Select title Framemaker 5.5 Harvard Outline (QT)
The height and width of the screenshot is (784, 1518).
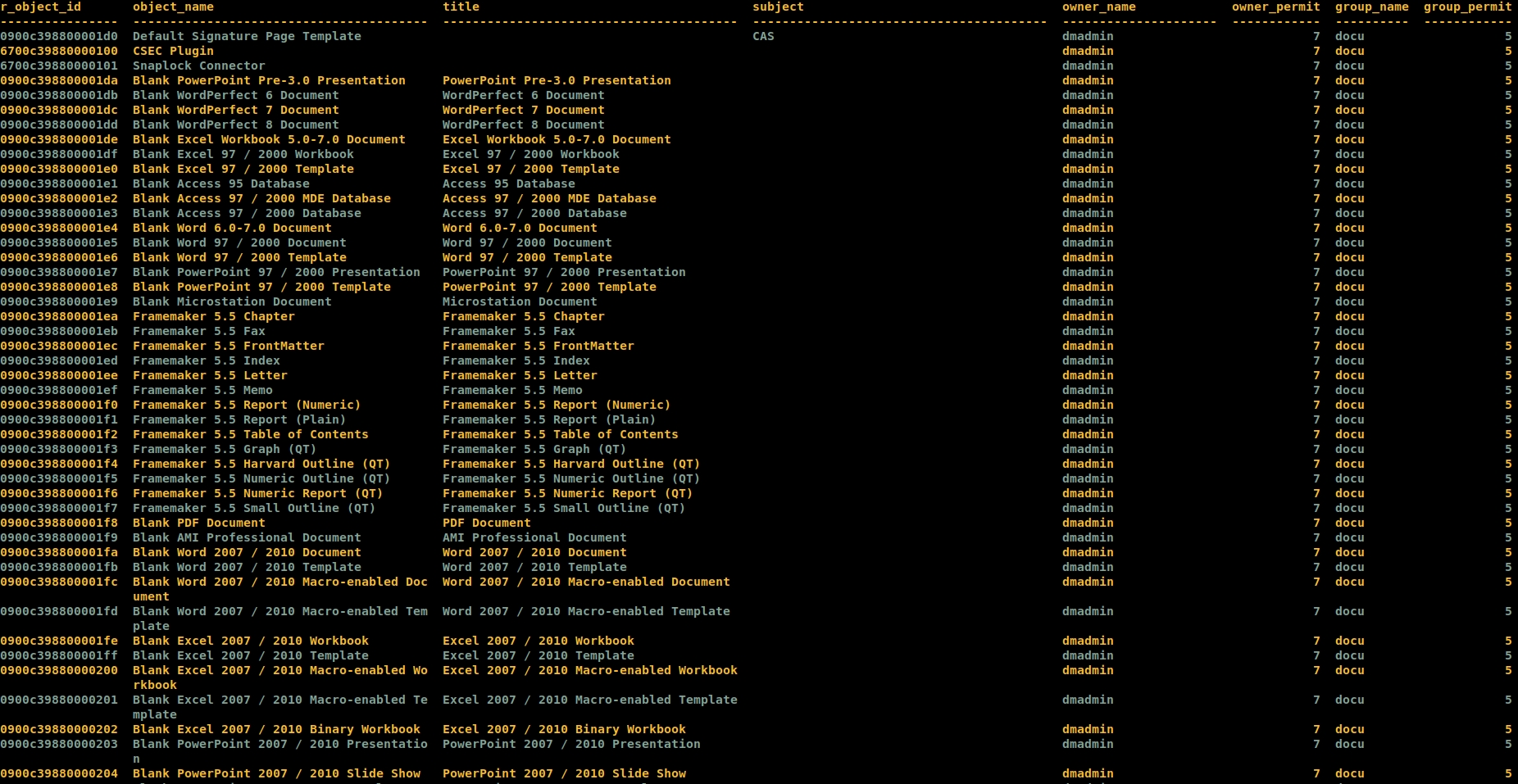tap(571, 464)
